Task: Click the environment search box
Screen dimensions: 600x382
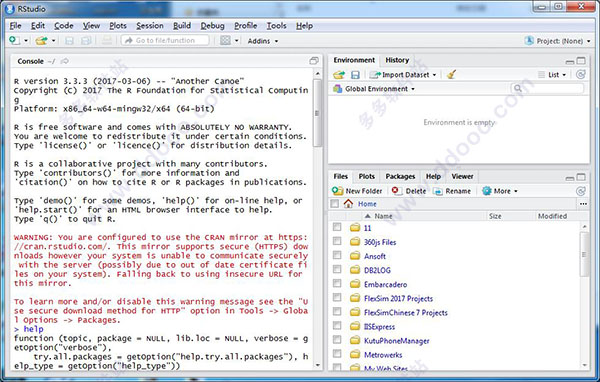Action: (547, 88)
